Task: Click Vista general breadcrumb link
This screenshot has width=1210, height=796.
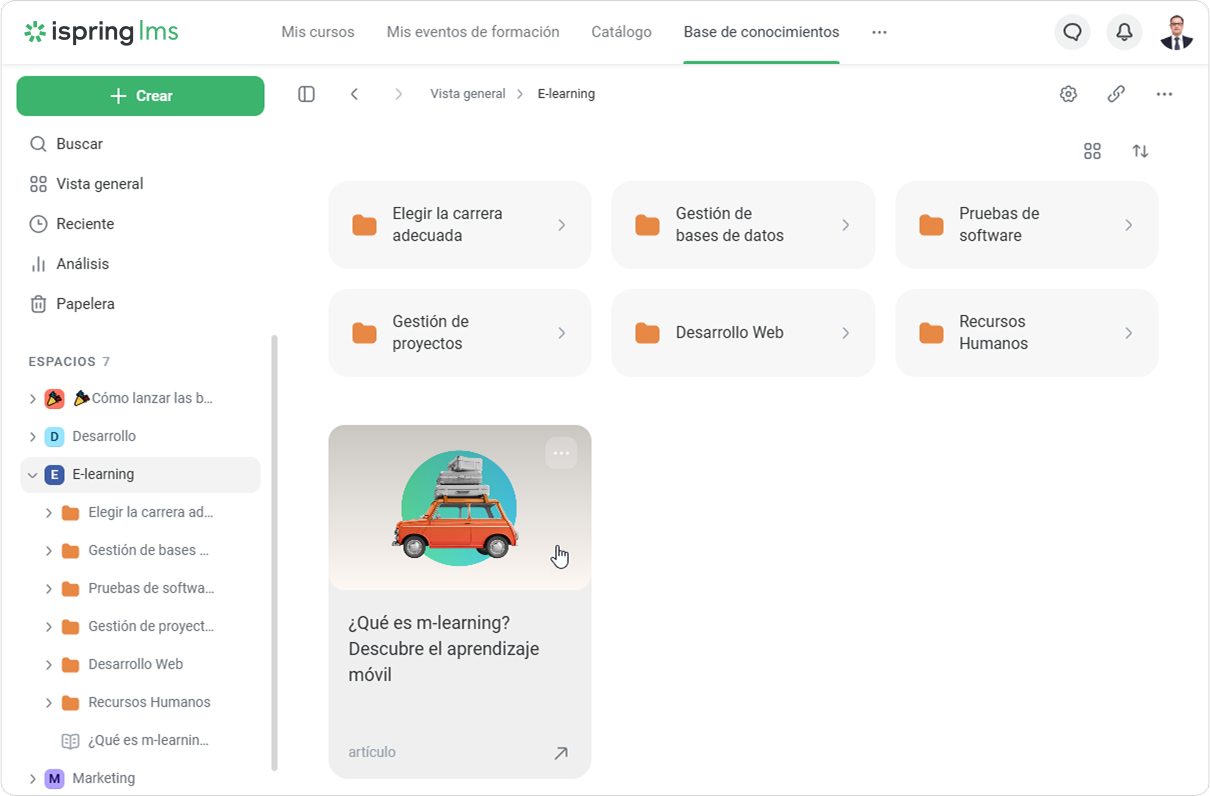Action: coord(467,94)
